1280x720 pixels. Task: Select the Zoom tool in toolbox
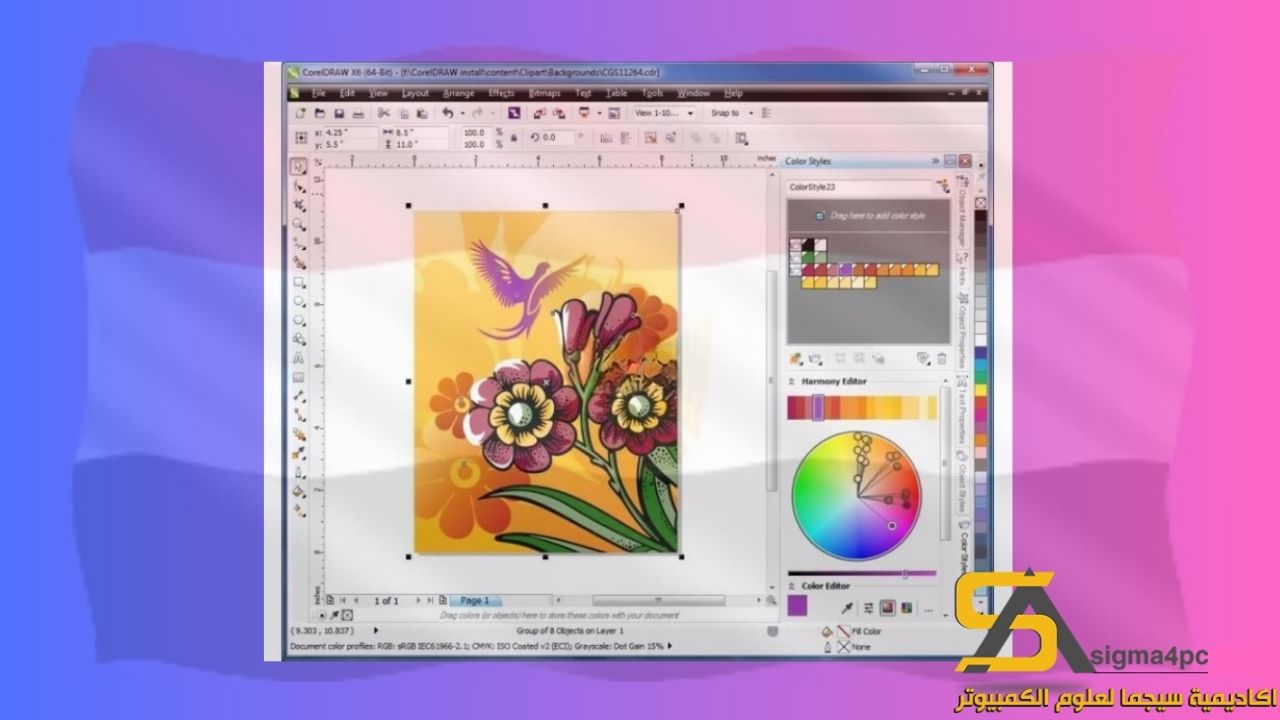coord(299,225)
